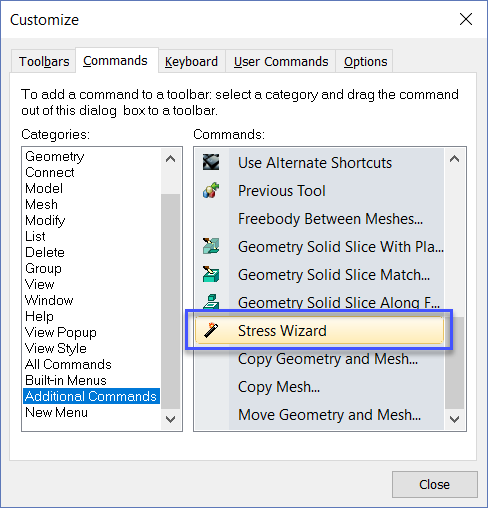Select the View category

(91, 284)
